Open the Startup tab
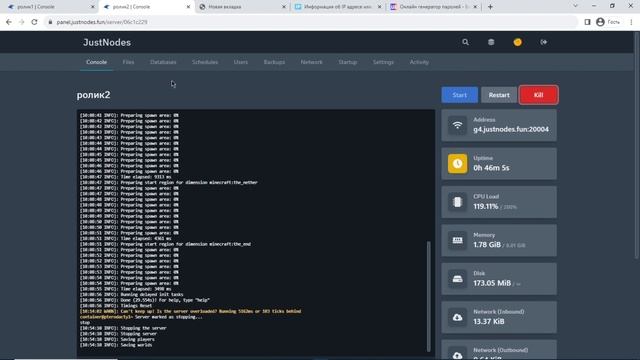Image resolution: width=640 pixels, height=360 pixels. point(347,62)
